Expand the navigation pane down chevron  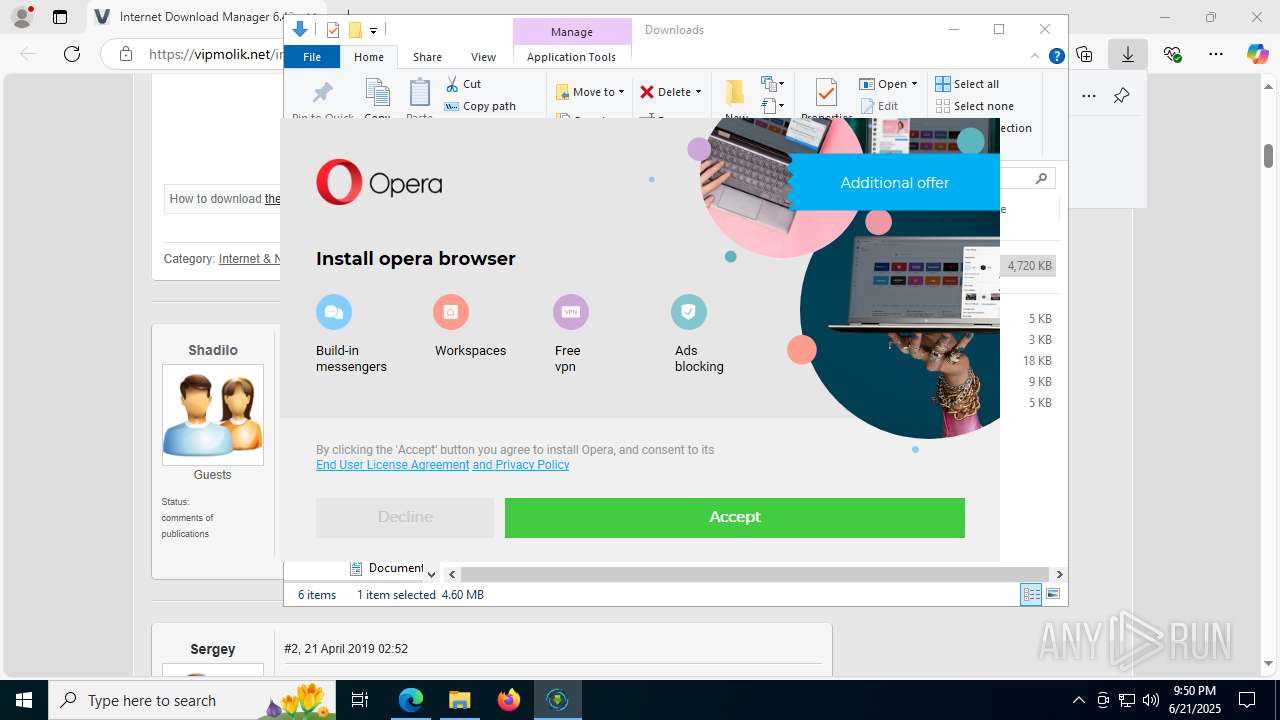(x=431, y=574)
